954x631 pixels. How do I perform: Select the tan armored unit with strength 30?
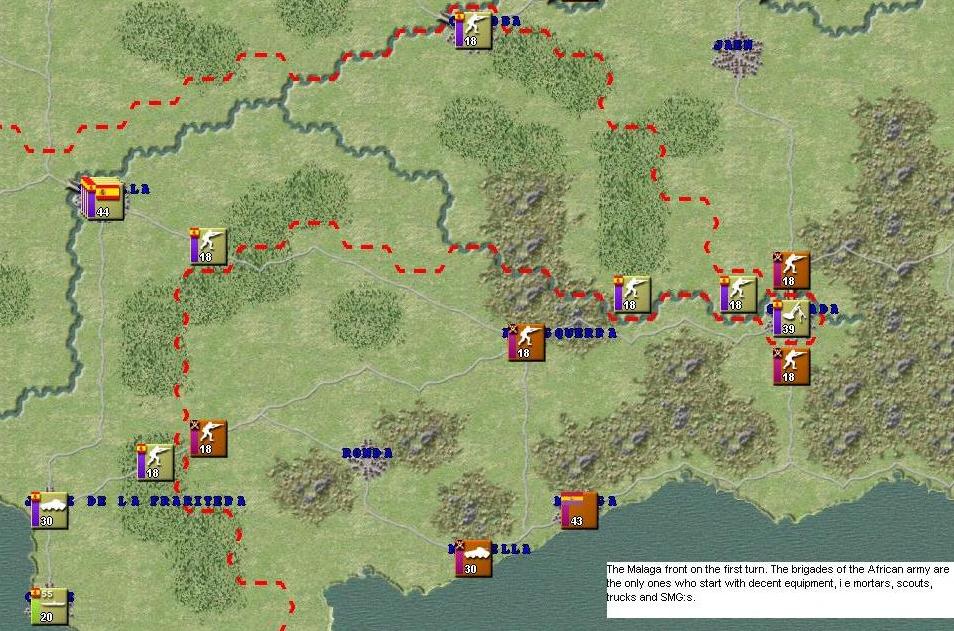(x=49, y=510)
